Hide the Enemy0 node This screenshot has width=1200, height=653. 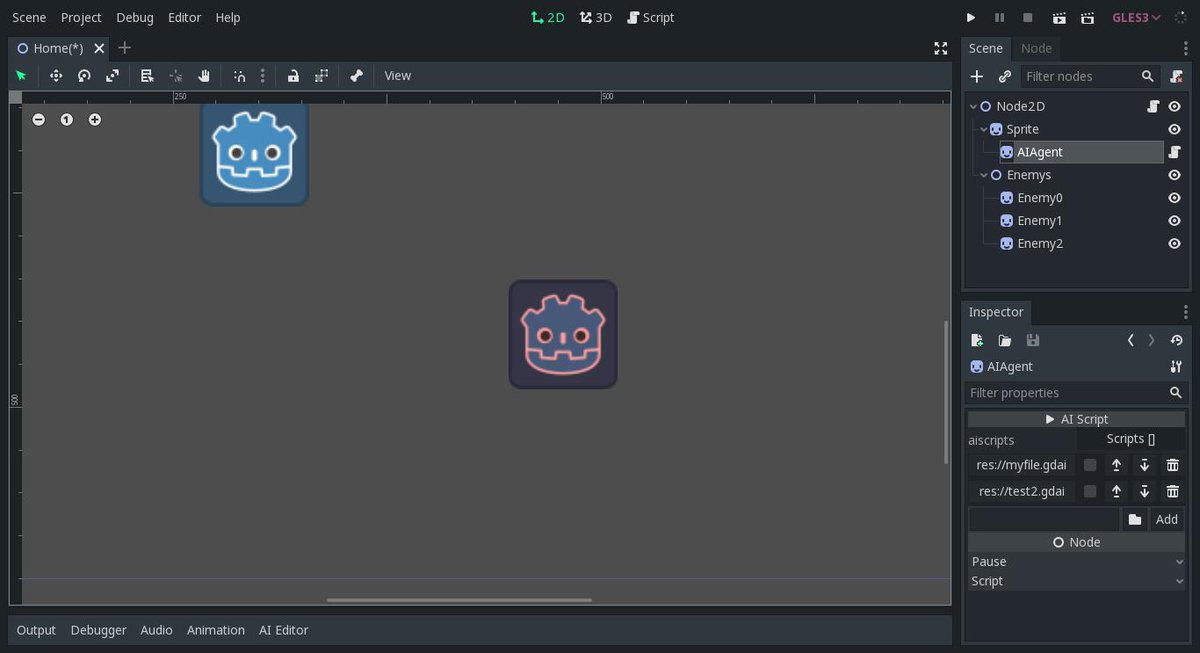[1175, 198]
